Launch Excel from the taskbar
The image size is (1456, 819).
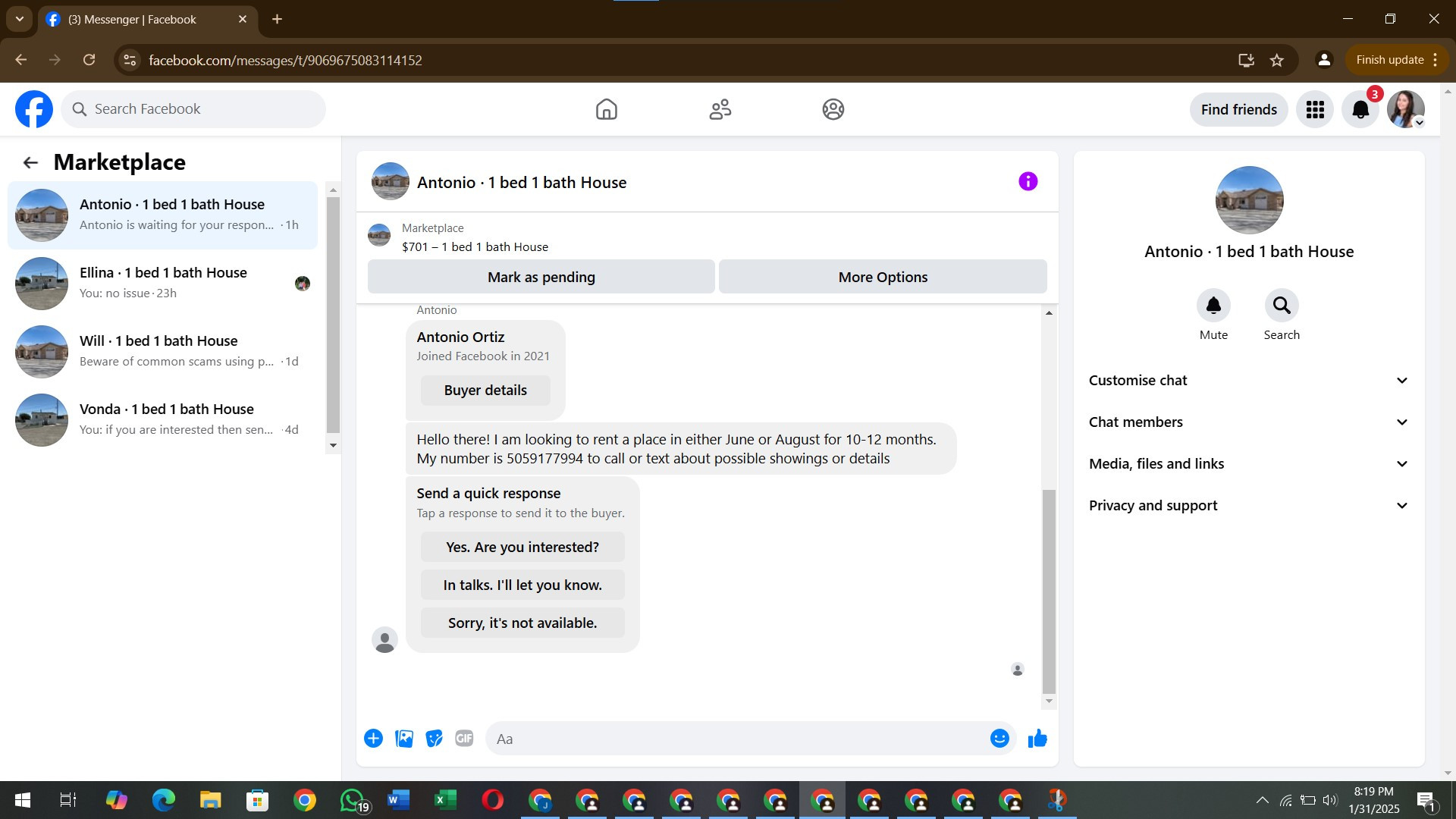pyautogui.click(x=445, y=800)
